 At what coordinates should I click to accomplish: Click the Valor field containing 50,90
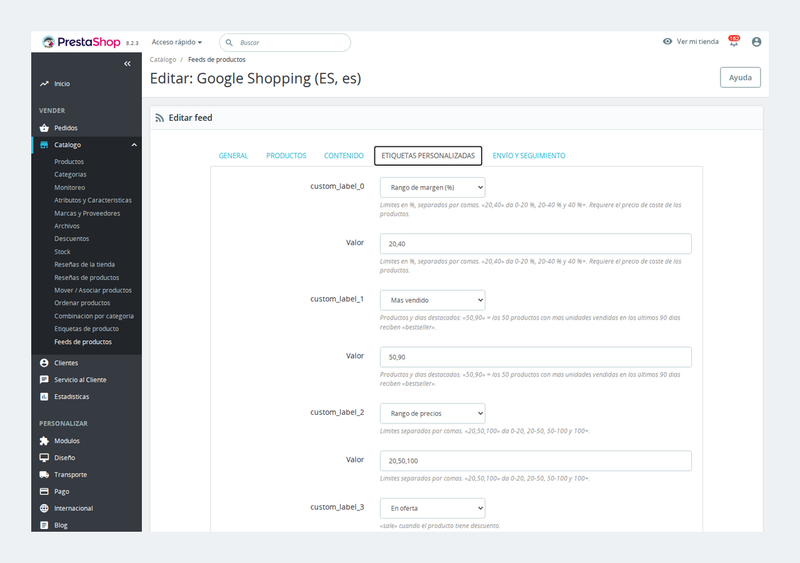point(536,357)
